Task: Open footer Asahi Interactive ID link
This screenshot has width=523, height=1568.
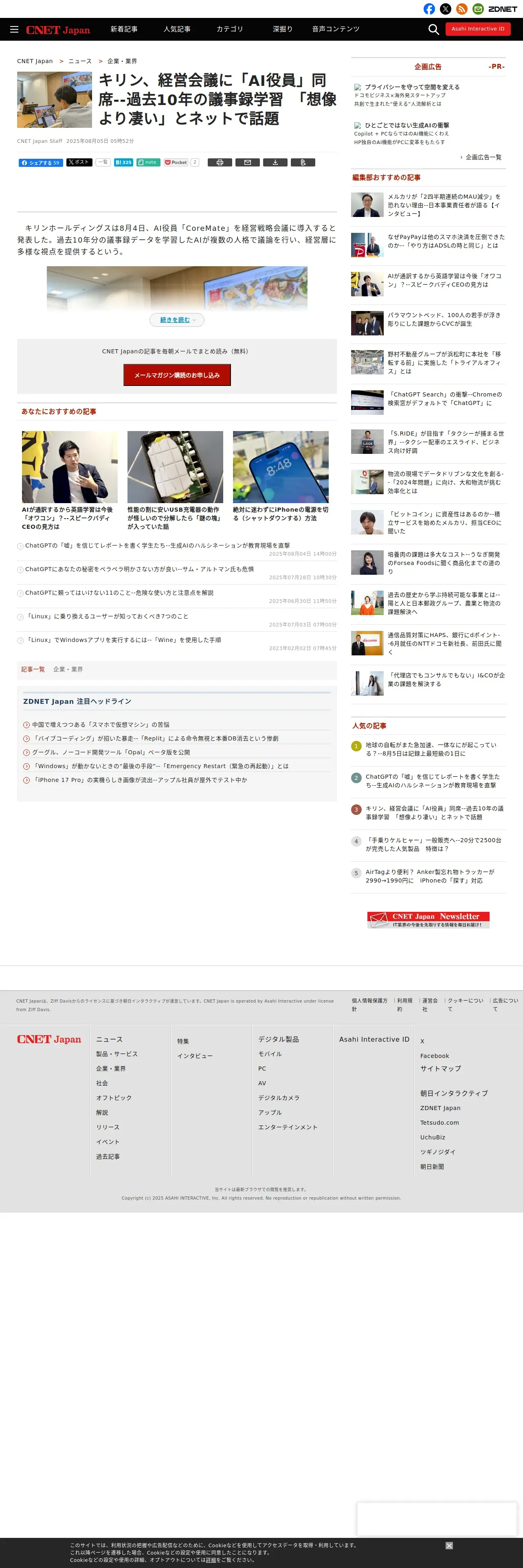Action: click(374, 1039)
